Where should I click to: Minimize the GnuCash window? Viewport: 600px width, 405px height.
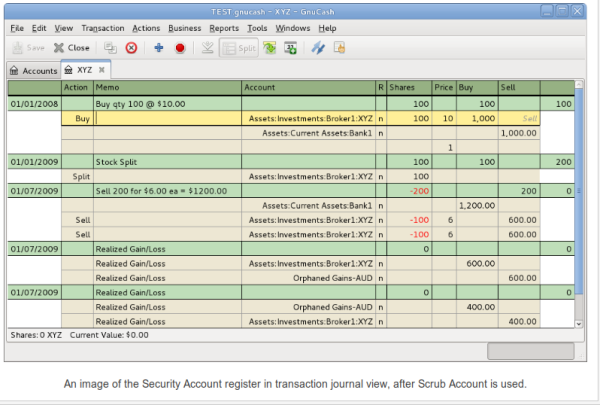pyautogui.click(x=547, y=11)
